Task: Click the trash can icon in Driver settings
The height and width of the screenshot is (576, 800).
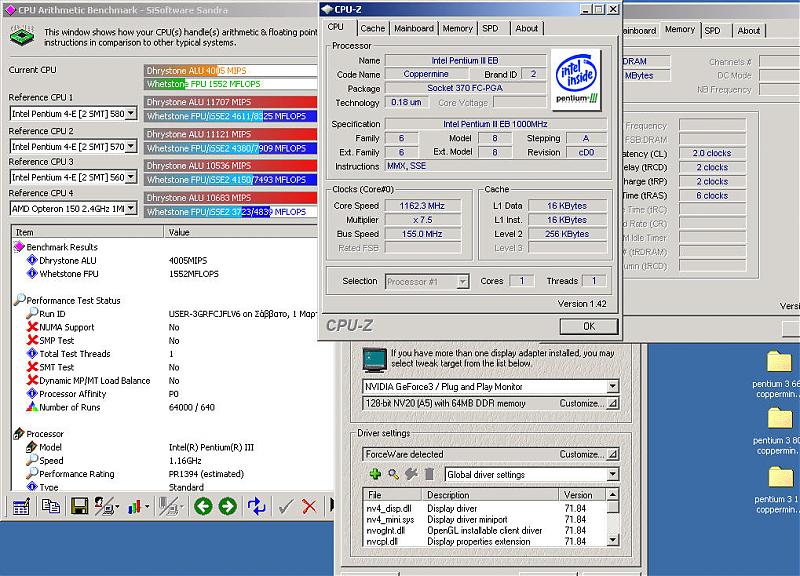Action: point(429,474)
